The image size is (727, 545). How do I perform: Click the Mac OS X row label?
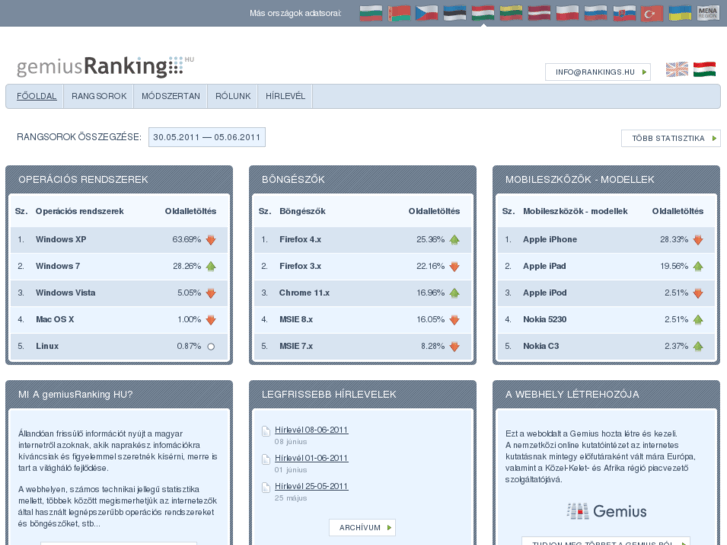pos(55,319)
